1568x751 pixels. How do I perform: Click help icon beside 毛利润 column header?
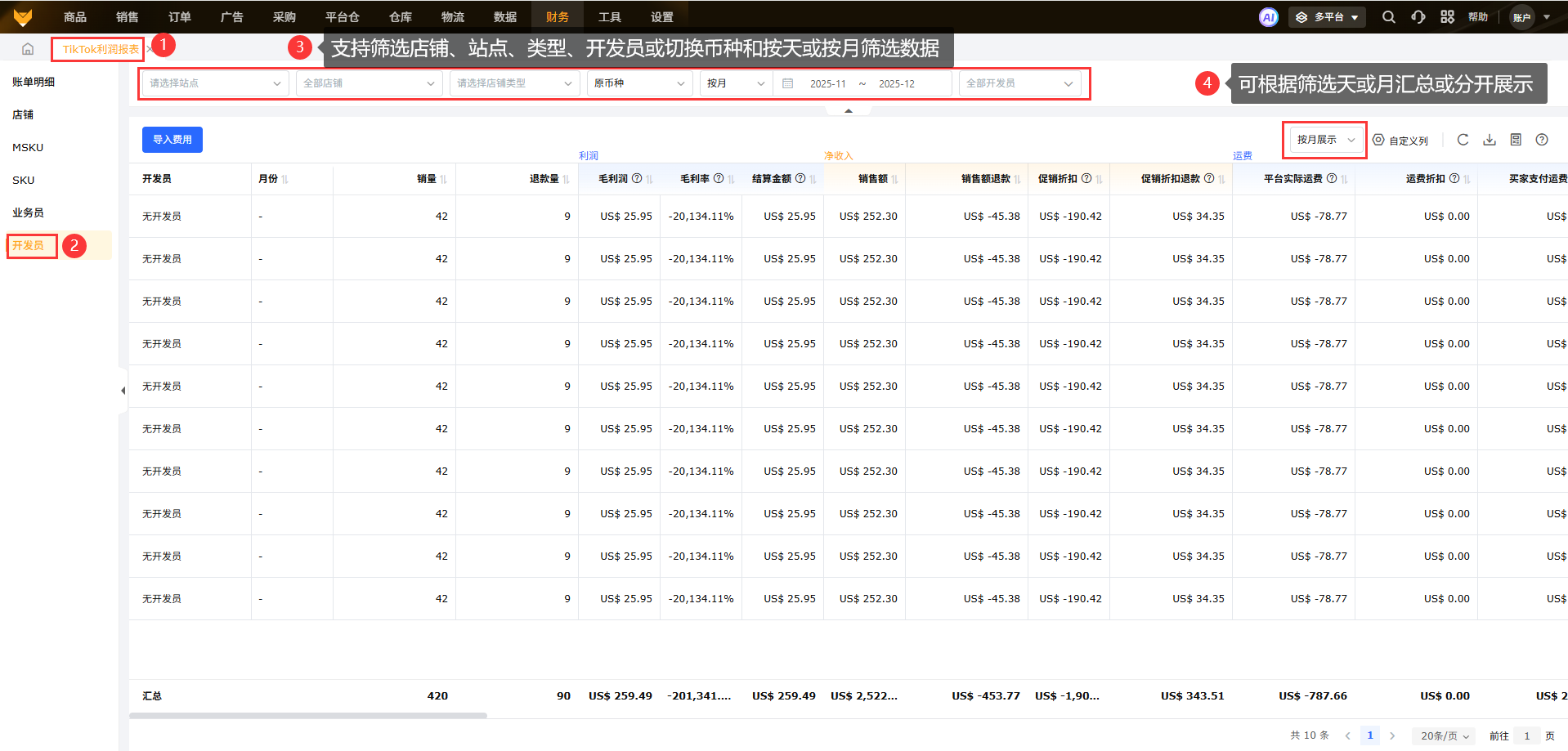pyautogui.click(x=637, y=178)
